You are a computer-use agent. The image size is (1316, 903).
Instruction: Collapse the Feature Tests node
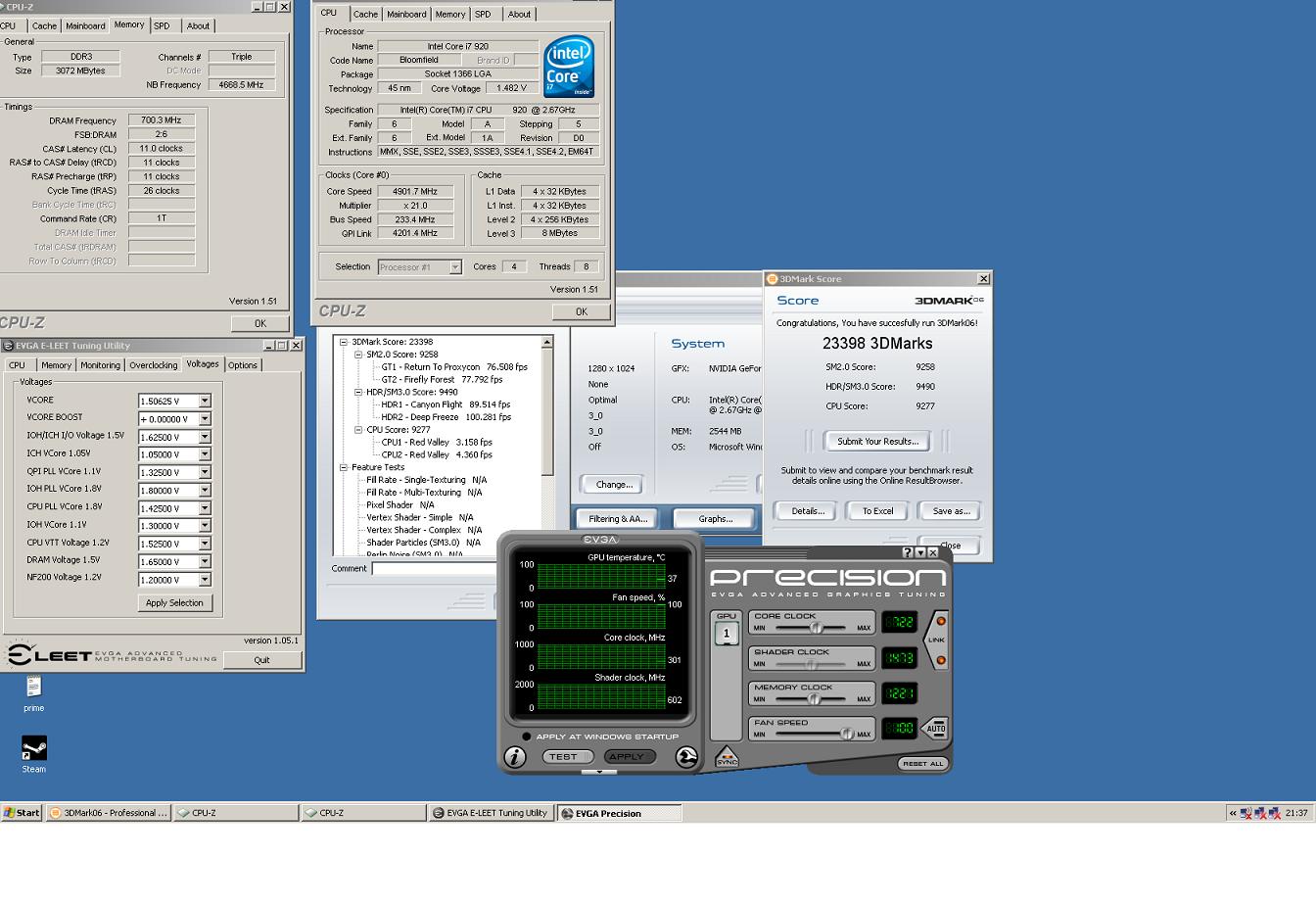[344, 467]
